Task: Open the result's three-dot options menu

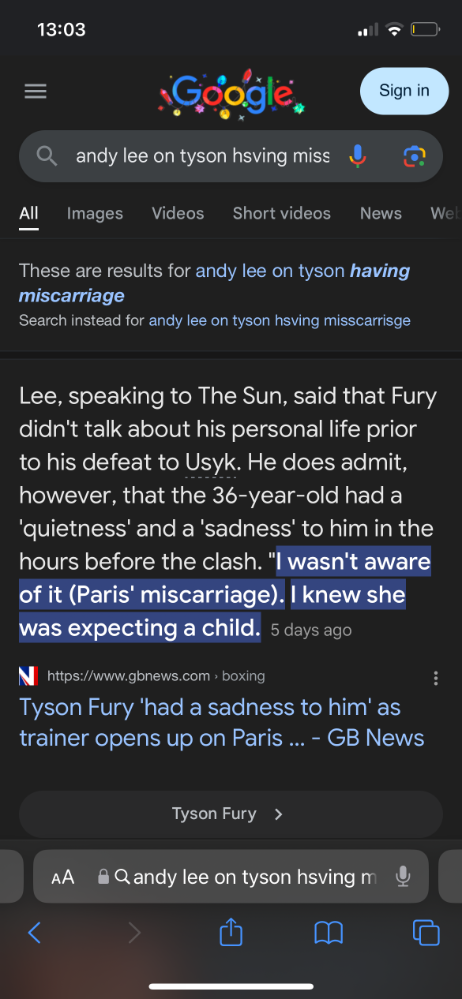Action: pyautogui.click(x=436, y=678)
